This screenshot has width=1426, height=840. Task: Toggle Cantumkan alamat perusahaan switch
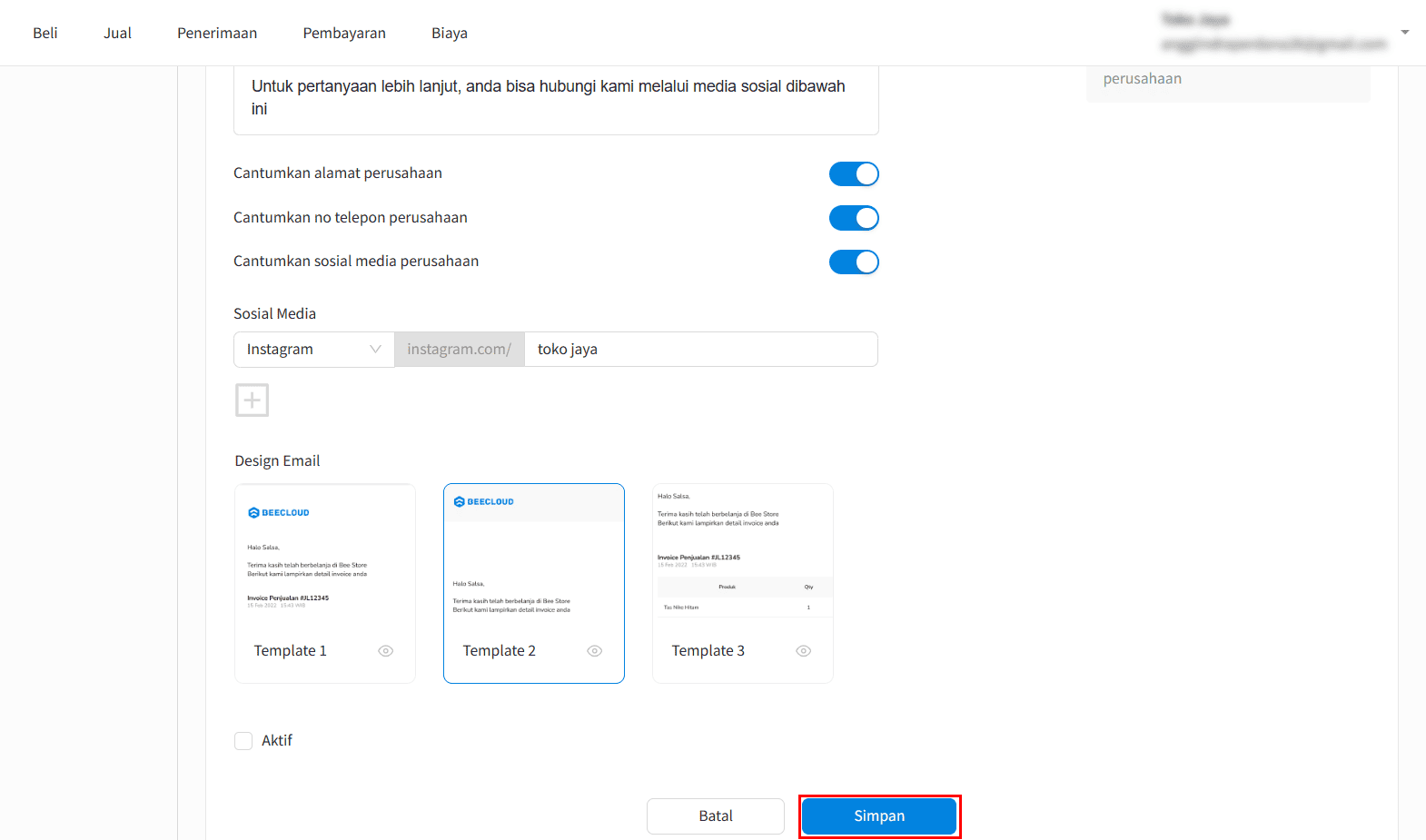tap(854, 173)
